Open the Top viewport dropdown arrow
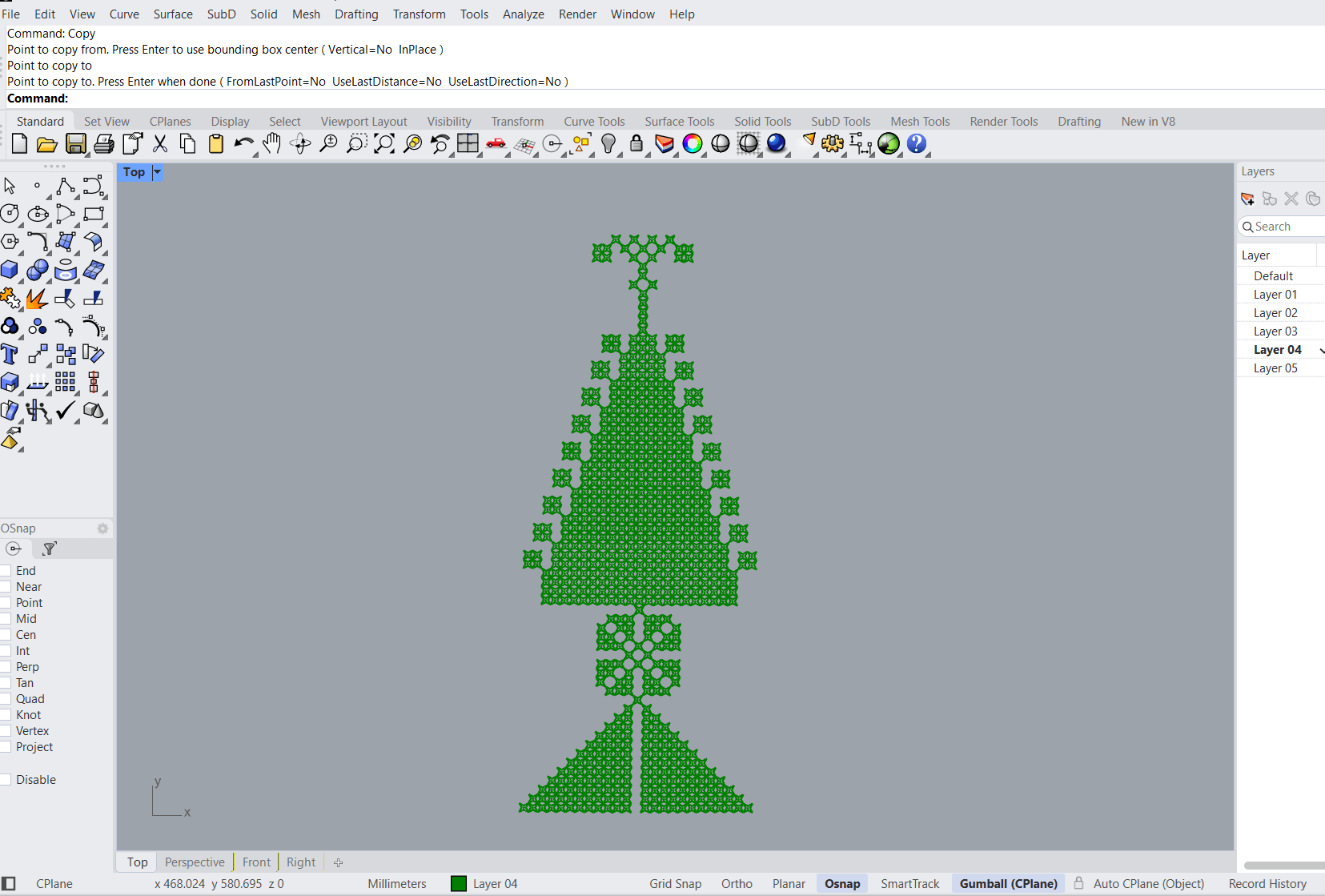The width and height of the screenshot is (1325, 896). pos(158,172)
